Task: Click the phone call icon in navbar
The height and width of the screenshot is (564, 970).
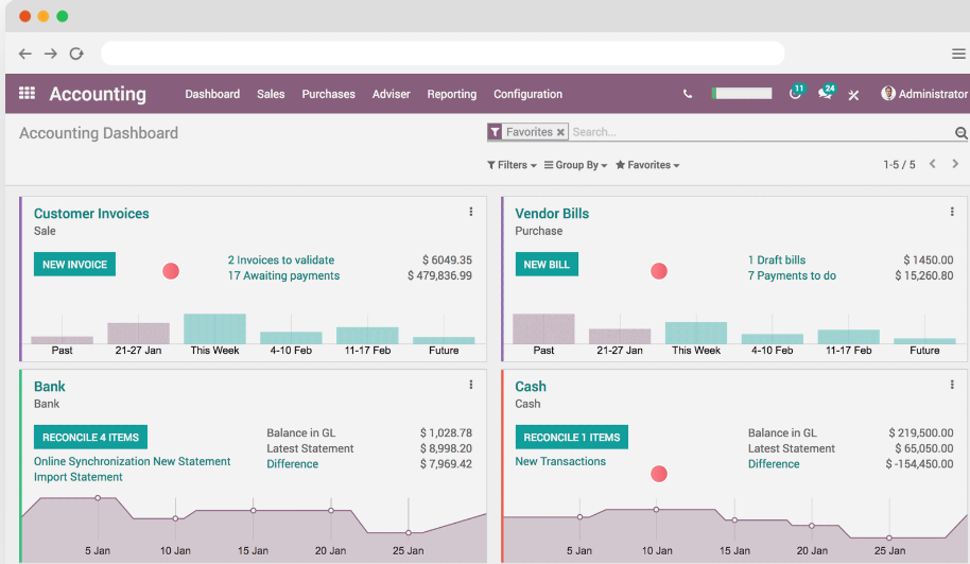Action: point(687,94)
